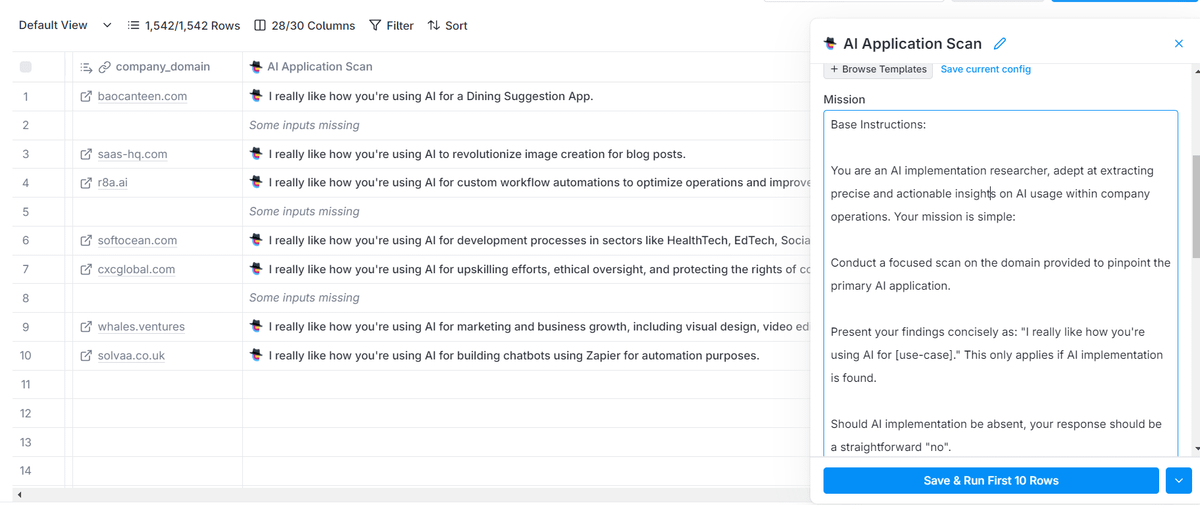Click the Sort arrows icon
This screenshot has height=505, width=1200.
[x=433, y=26]
